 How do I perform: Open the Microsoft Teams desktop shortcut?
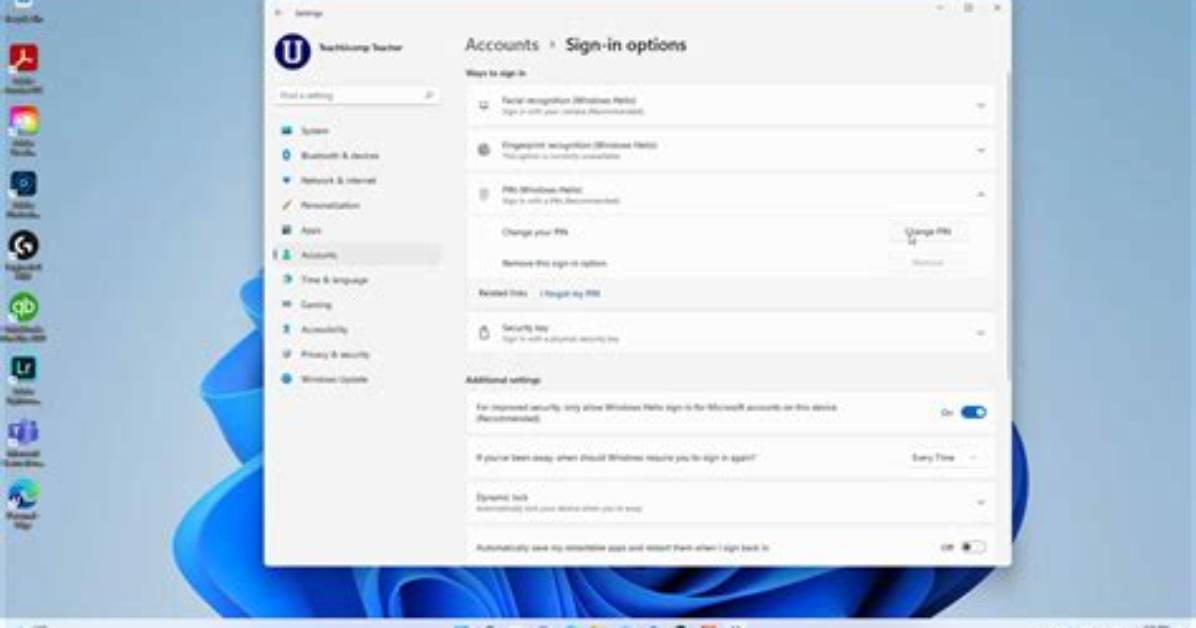(x=24, y=432)
